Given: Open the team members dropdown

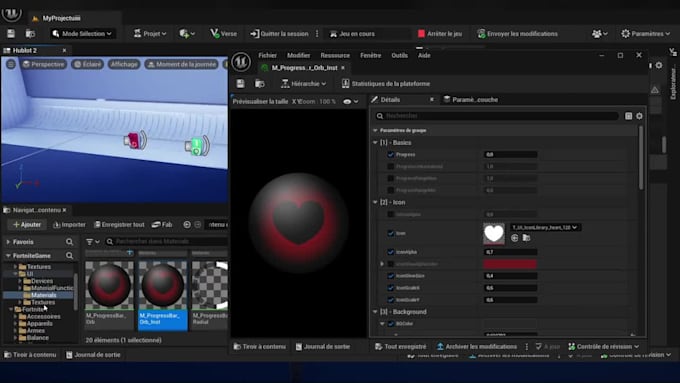Looking at the screenshot, I should (599, 33).
